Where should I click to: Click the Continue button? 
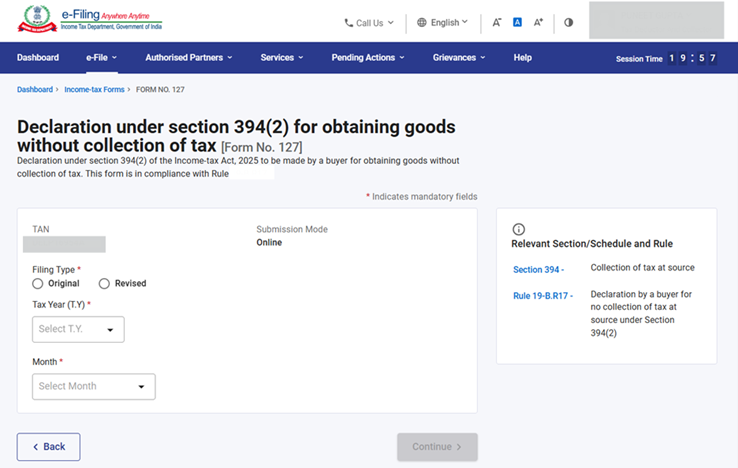(x=437, y=447)
